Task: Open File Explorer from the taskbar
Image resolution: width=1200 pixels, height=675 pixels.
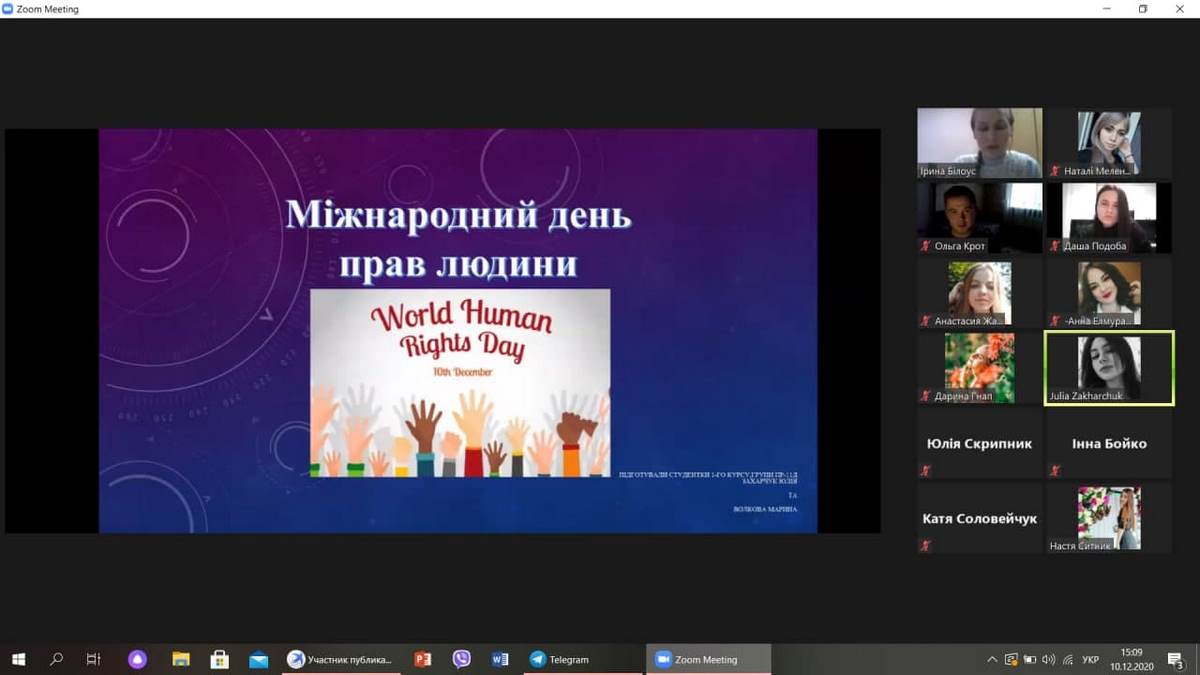Action: (x=181, y=659)
